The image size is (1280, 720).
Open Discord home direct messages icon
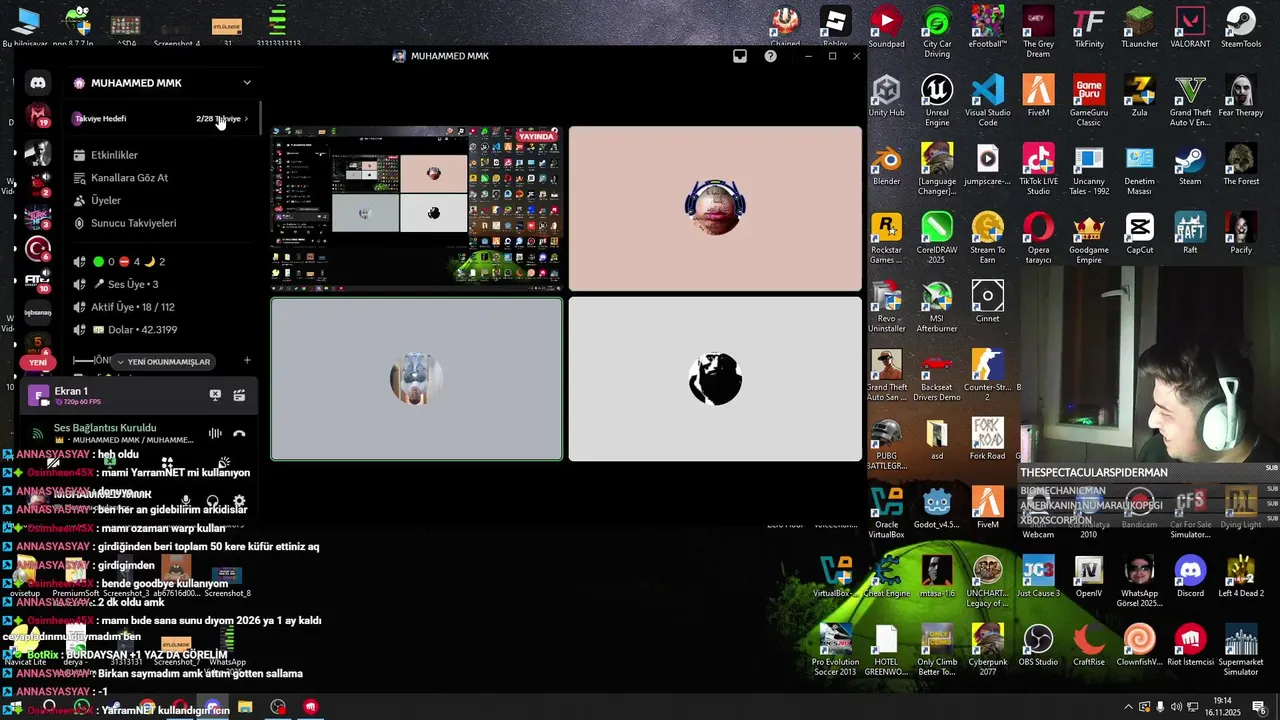tap(38, 83)
